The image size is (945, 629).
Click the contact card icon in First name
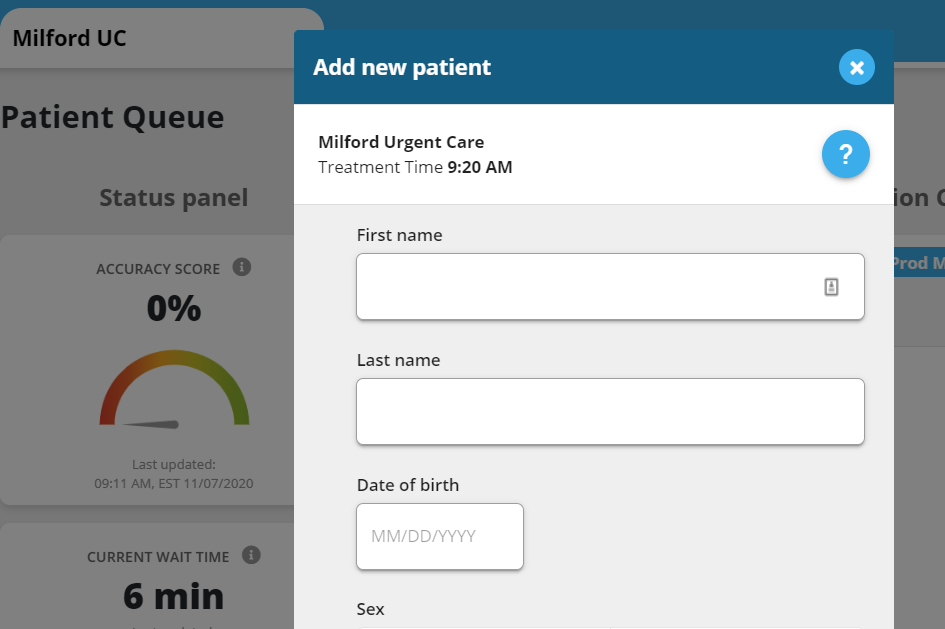coord(831,287)
